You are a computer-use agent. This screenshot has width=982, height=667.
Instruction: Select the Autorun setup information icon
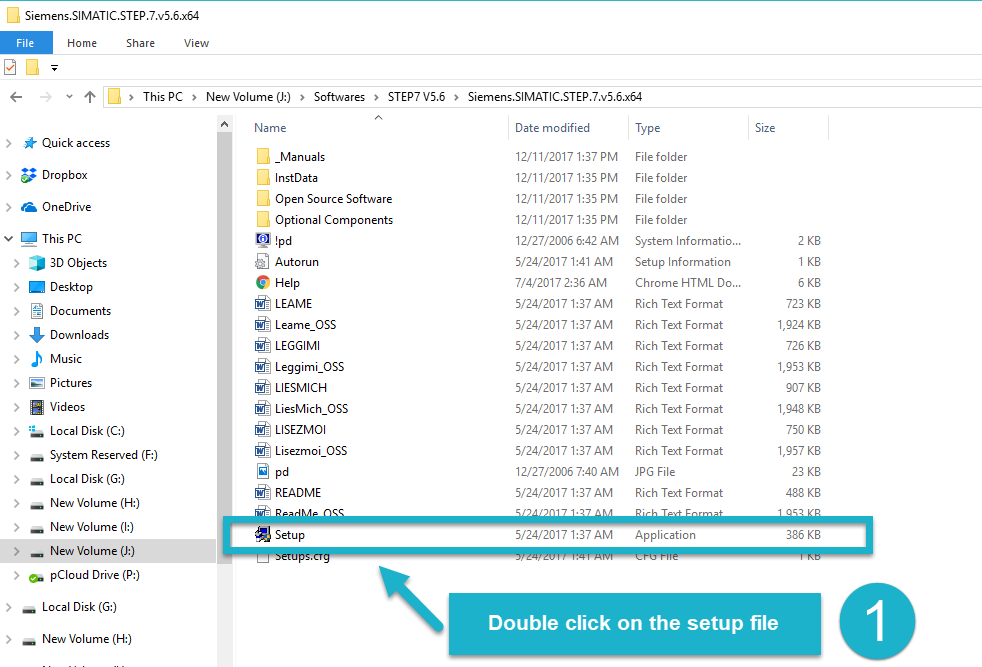263,262
